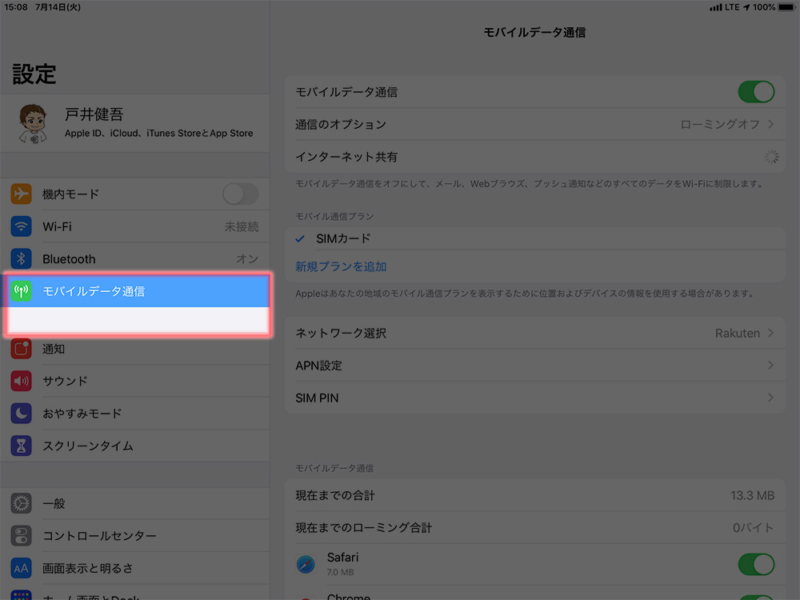Tap the 未接続 Wi-Fi status
The height and width of the screenshot is (600, 800).
point(241,227)
